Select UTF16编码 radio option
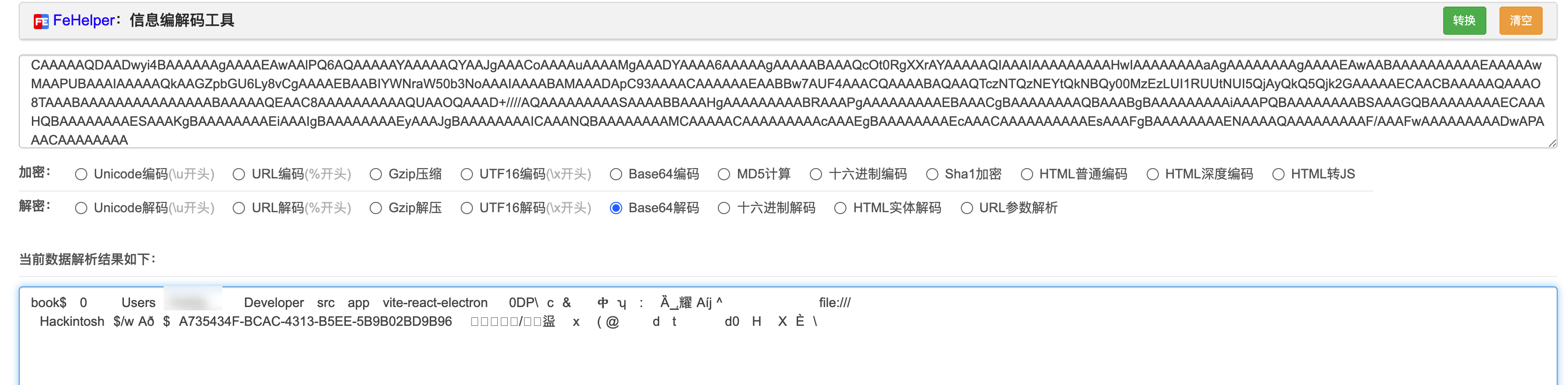The height and width of the screenshot is (385, 1568). (x=466, y=174)
